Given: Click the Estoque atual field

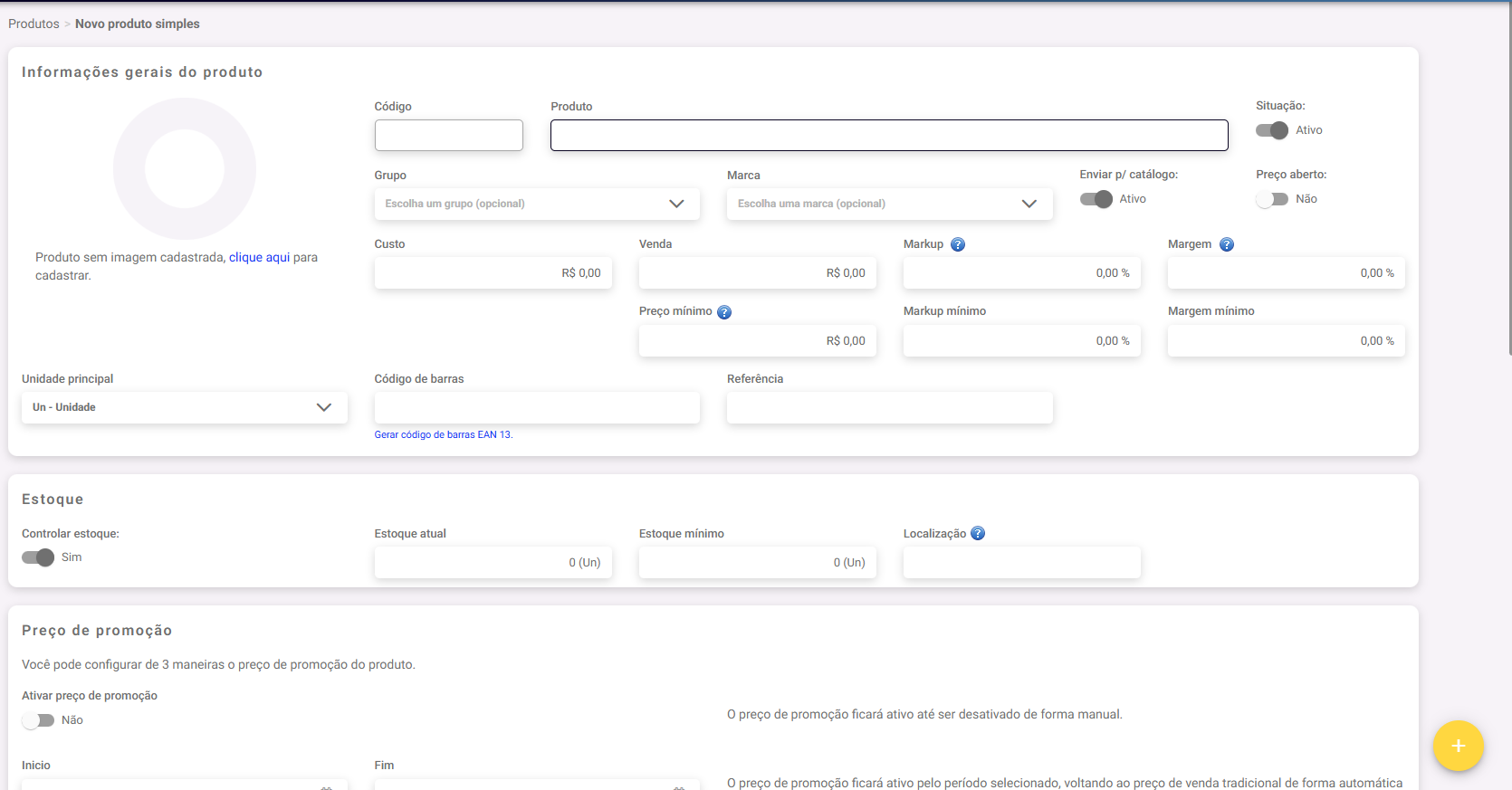Looking at the screenshot, I should click(493, 562).
